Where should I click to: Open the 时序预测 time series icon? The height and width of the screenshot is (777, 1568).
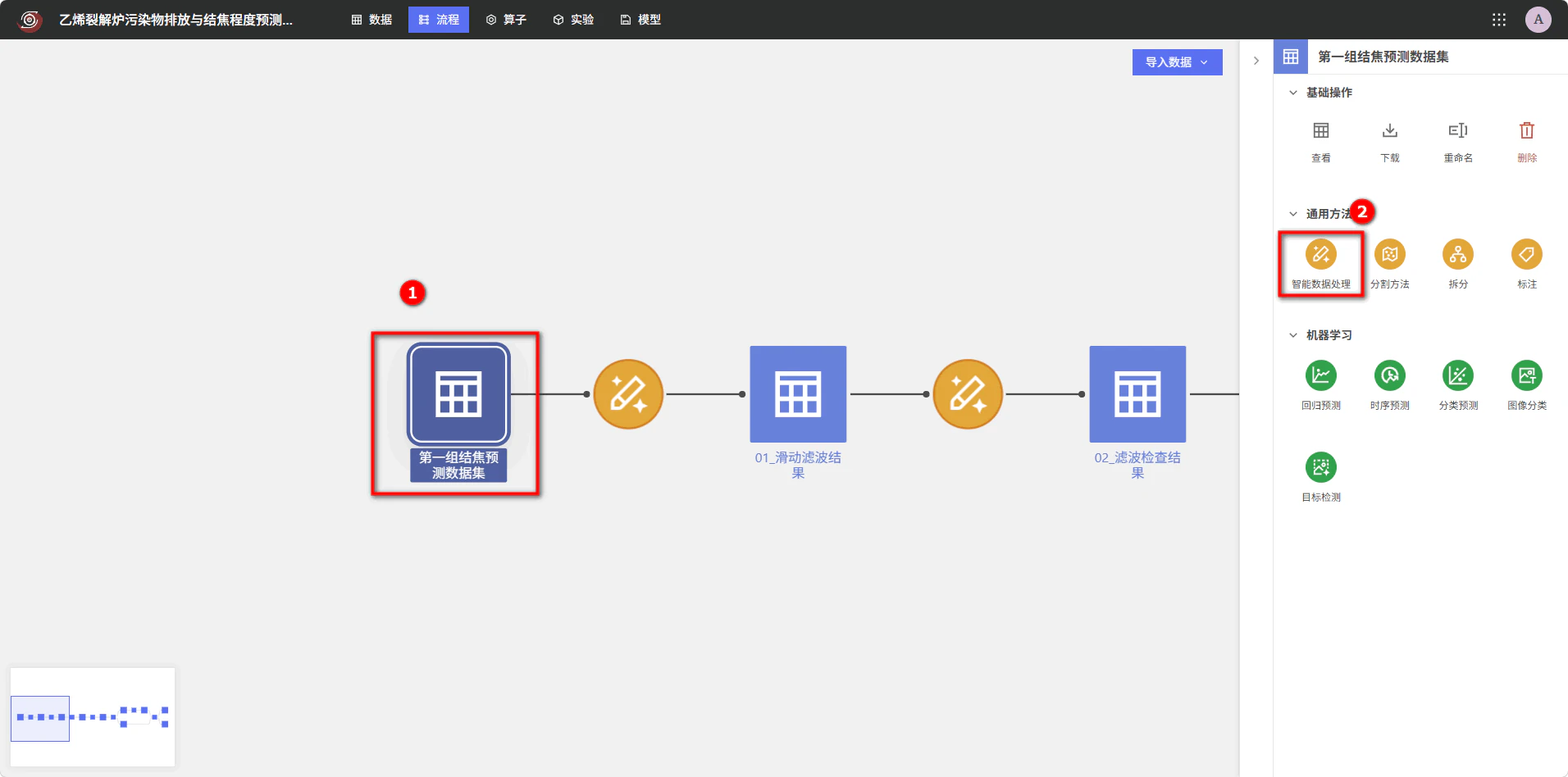pos(1389,375)
